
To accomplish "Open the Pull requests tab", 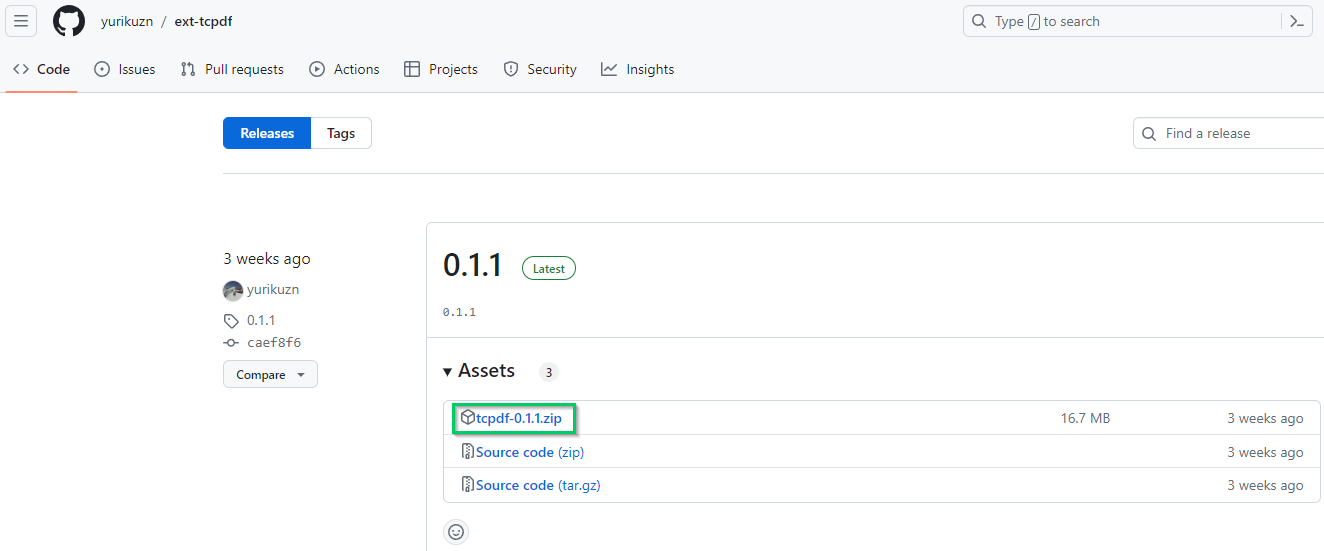I will 232,69.
